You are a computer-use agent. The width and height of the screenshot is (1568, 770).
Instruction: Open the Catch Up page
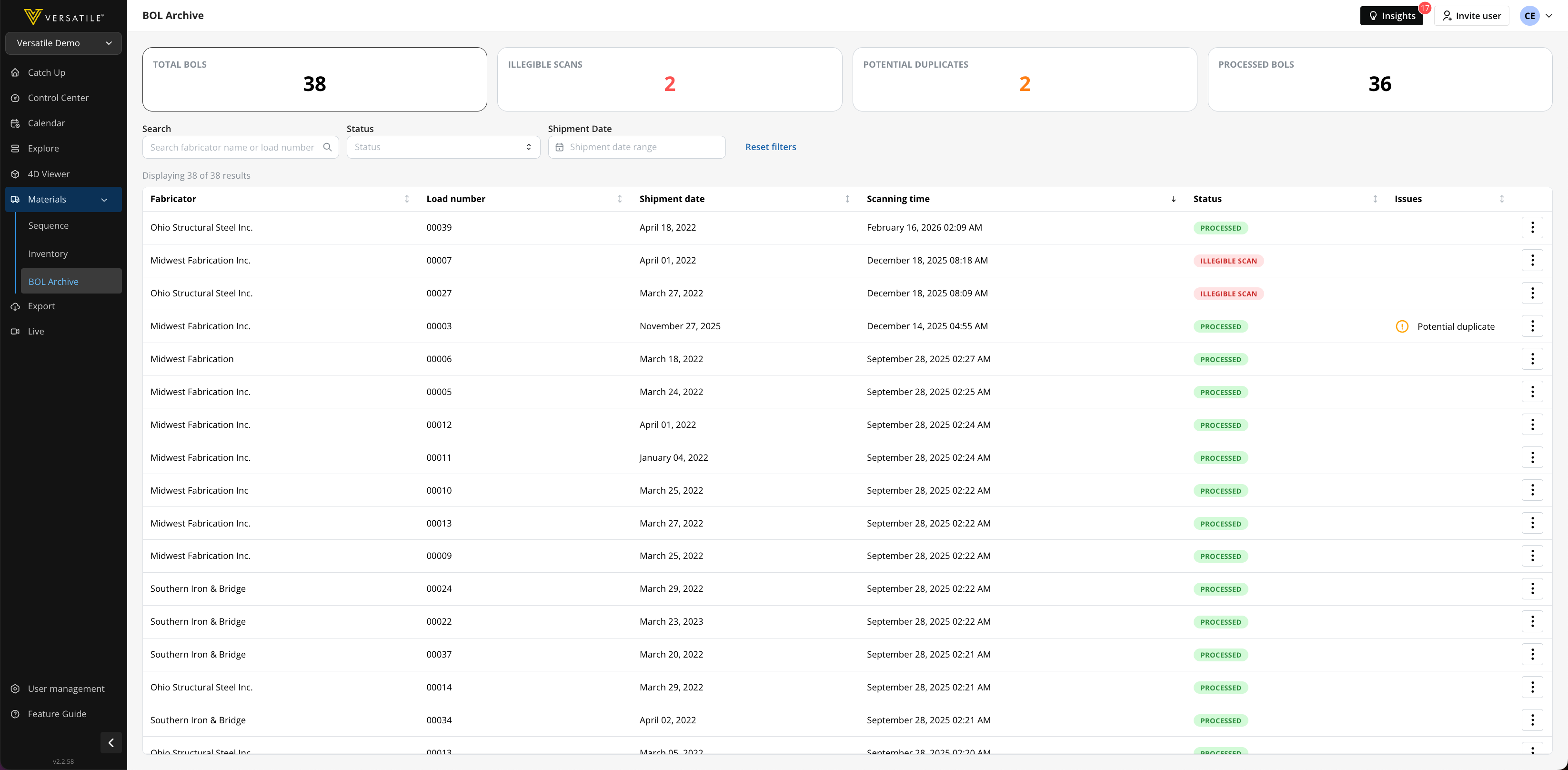point(63,72)
